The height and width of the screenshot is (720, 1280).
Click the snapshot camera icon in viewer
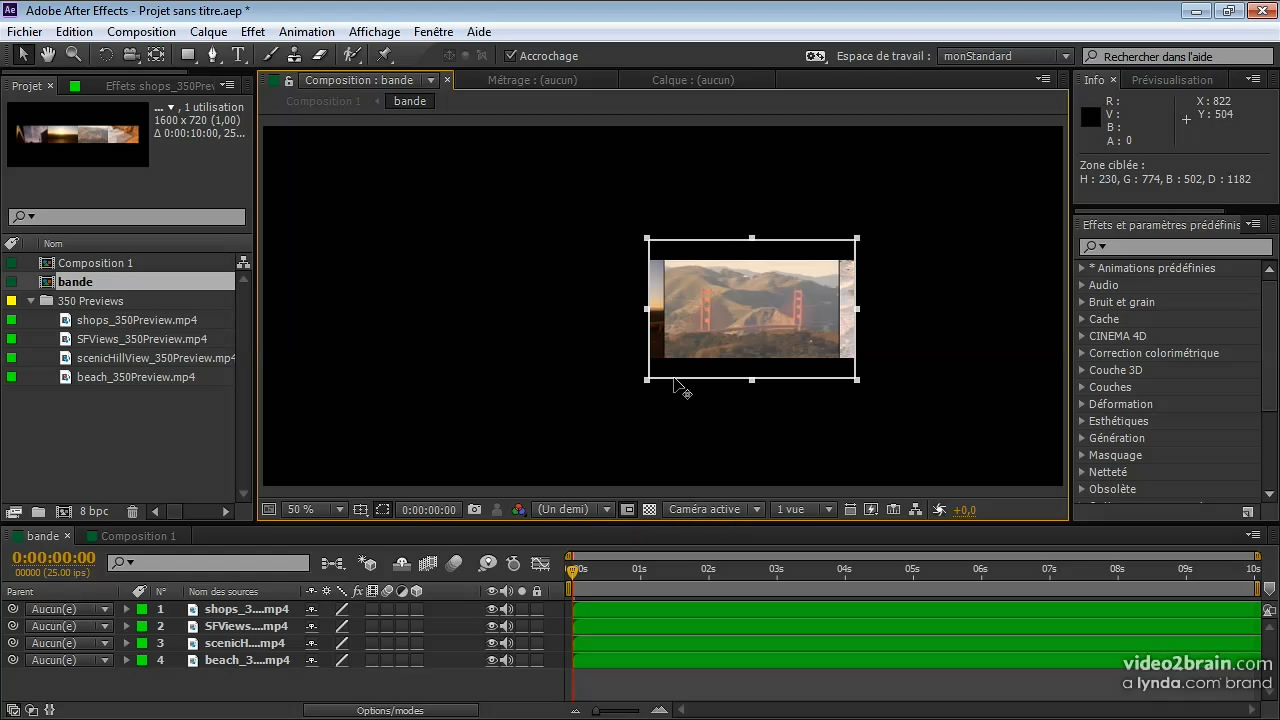point(474,509)
